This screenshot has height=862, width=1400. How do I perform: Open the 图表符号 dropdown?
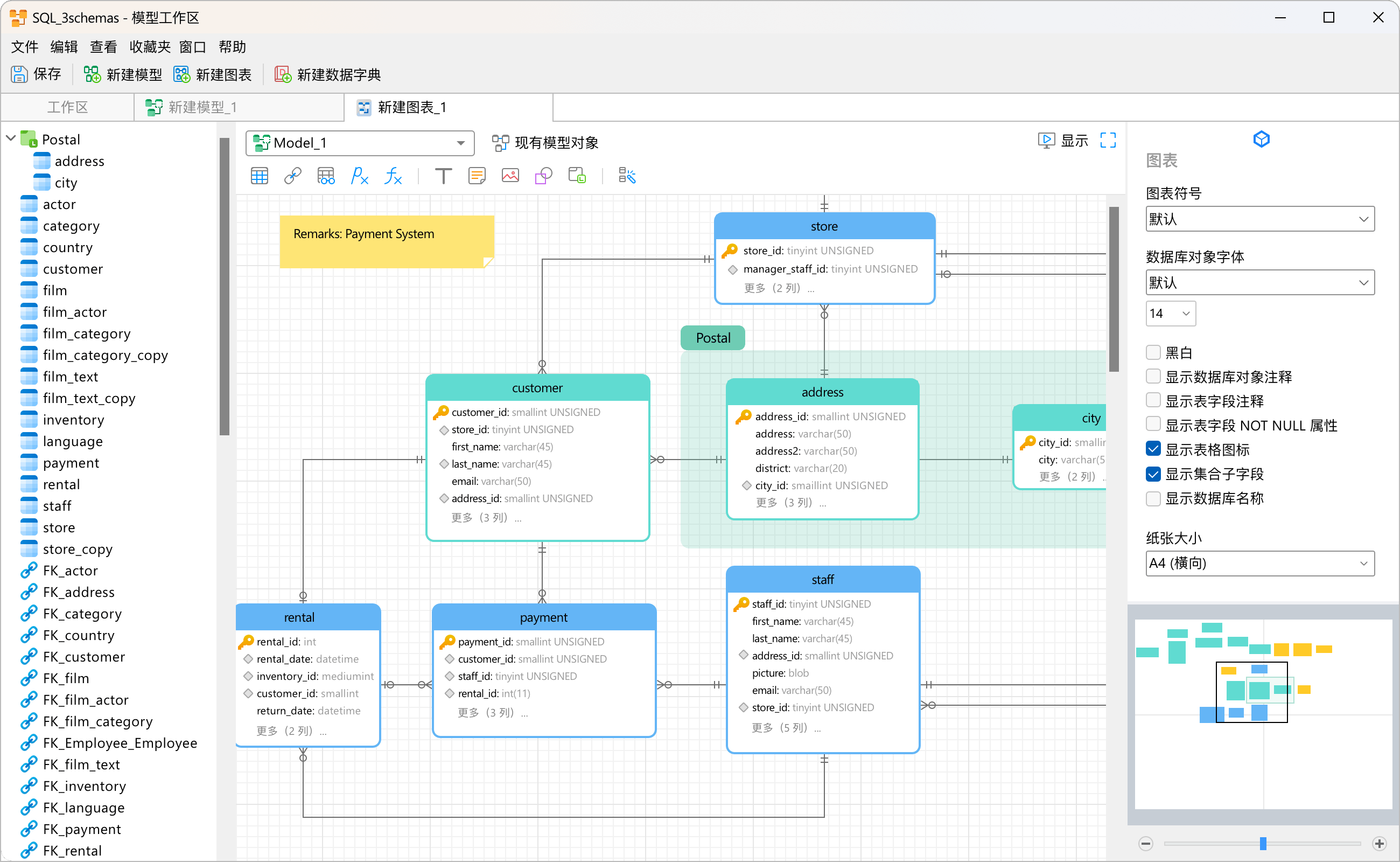pyautogui.click(x=1260, y=219)
